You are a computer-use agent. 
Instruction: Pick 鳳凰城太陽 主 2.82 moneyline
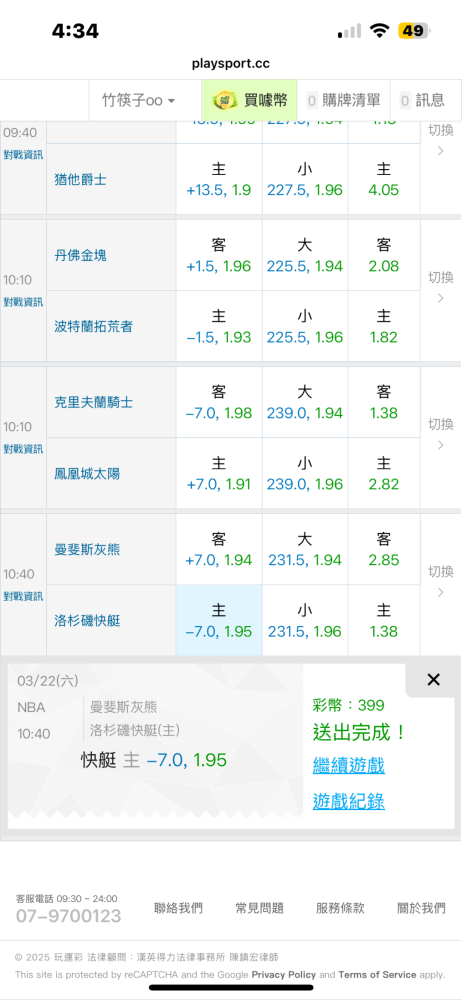click(x=384, y=474)
